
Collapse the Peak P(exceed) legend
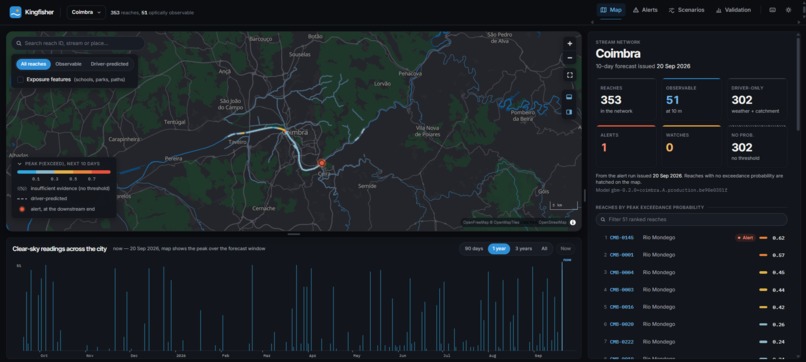pyautogui.click(x=20, y=164)
